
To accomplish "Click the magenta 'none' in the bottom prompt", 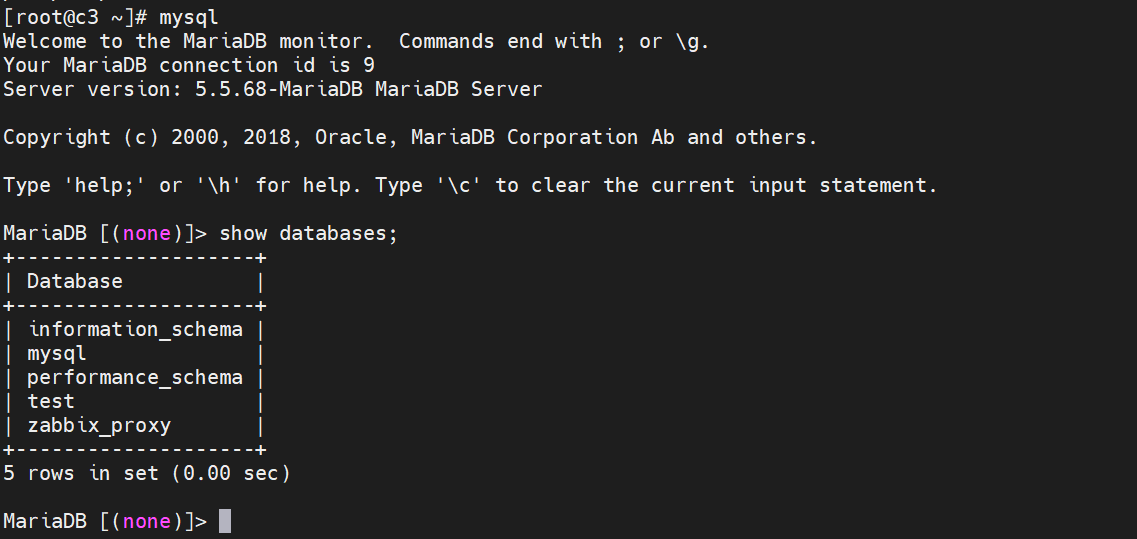I will click(147, 521).
